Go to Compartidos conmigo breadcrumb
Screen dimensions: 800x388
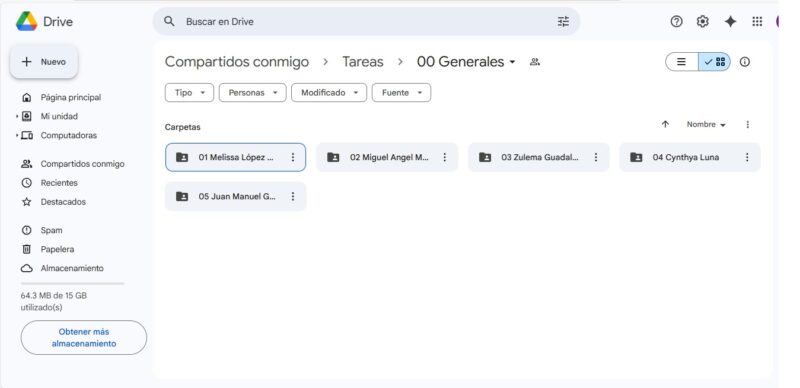pos(237,62)
